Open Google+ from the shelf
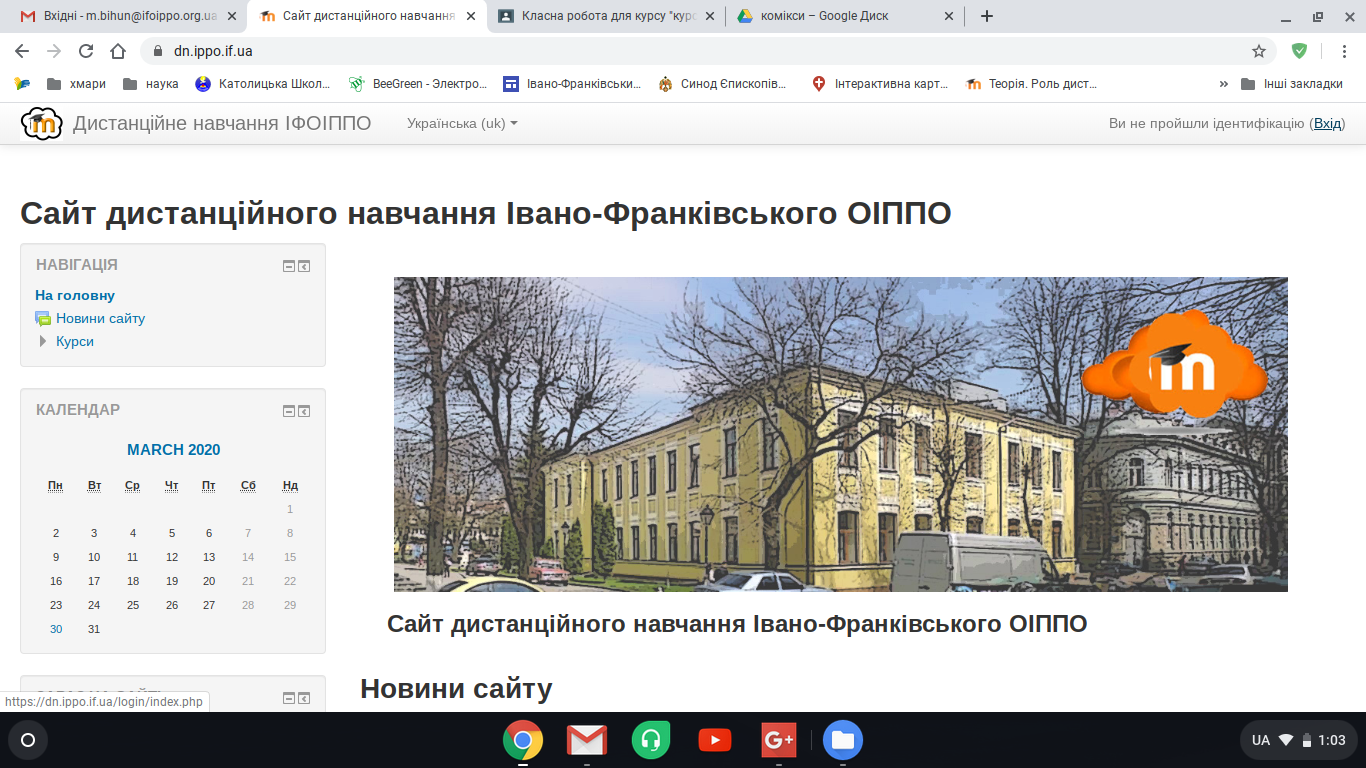The width and height of the screenshot is (1366, 768). click(779, 740)
